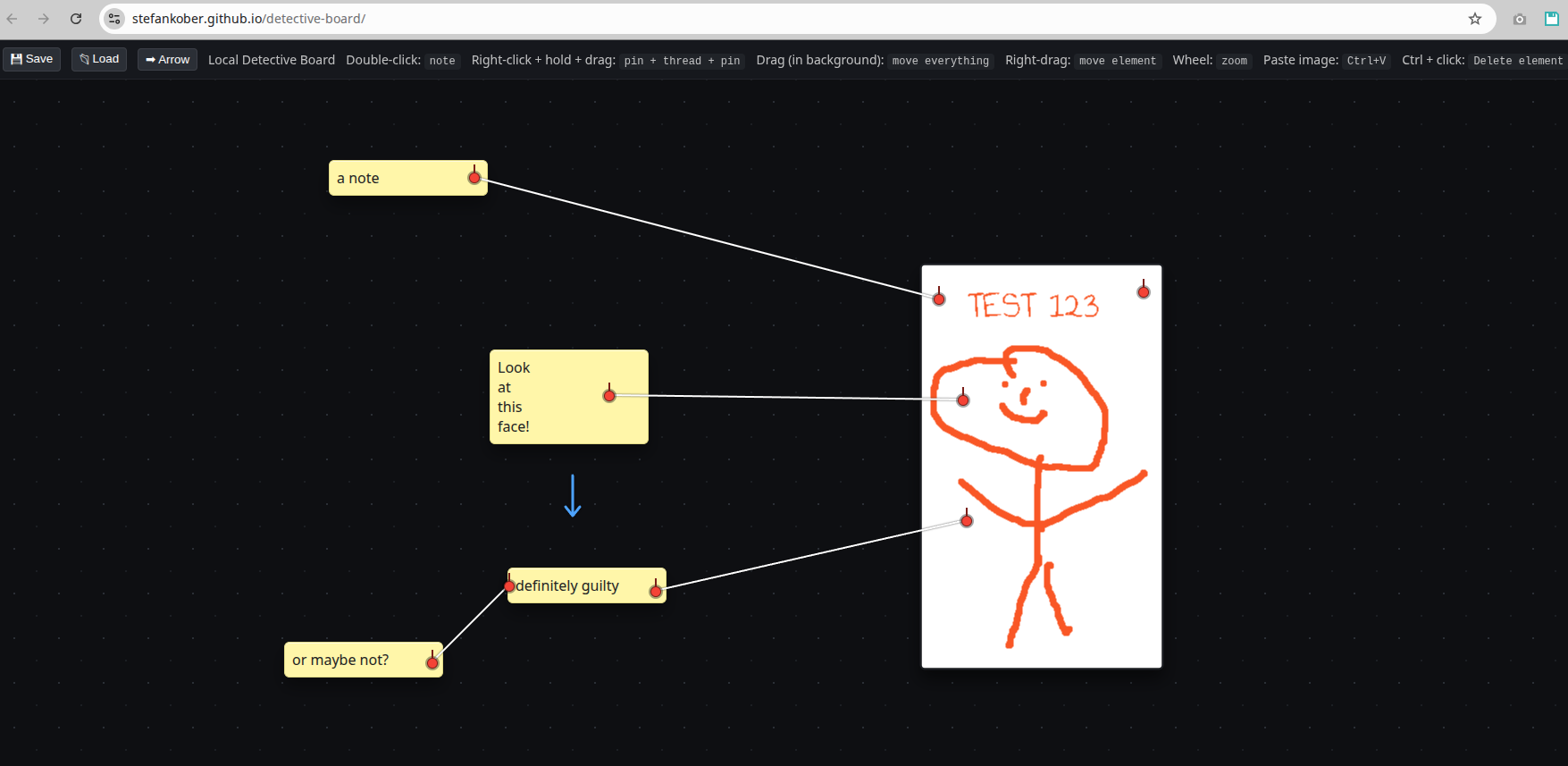Click the teal extension icon in browser toolbar
Screen dimensions: 1568x766
1552,19
